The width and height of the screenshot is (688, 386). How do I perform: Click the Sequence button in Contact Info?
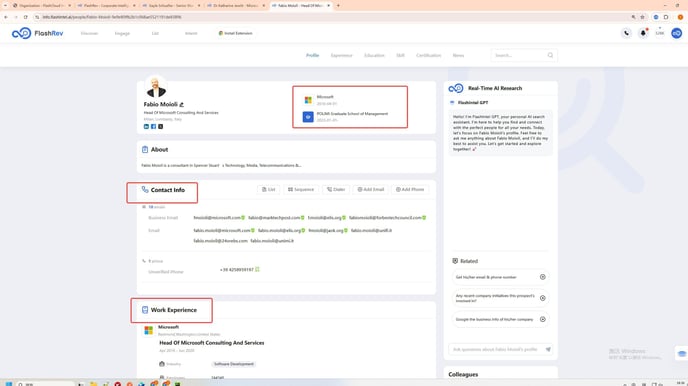[x=301, y=189]
